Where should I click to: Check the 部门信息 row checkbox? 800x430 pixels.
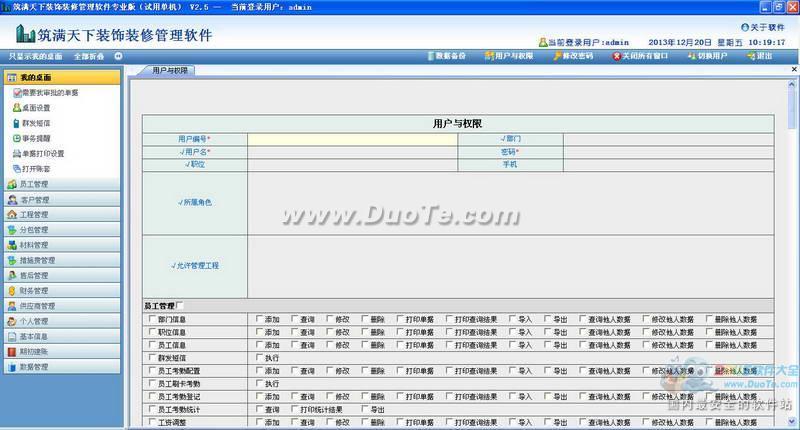152,319
